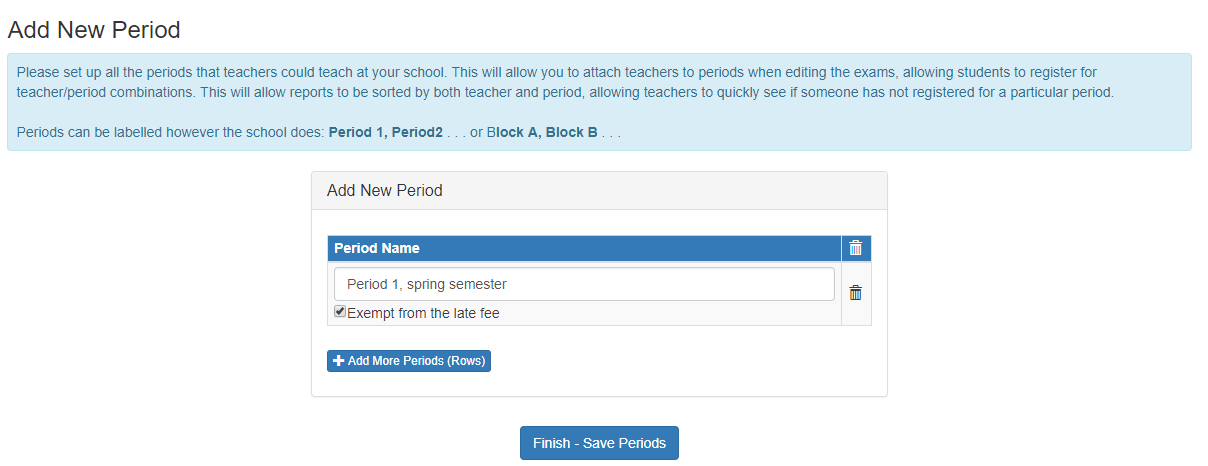Click the 'Period 1' text in the name field
The width and height of the screenshot is (1208, 466).
pos(373,284)
